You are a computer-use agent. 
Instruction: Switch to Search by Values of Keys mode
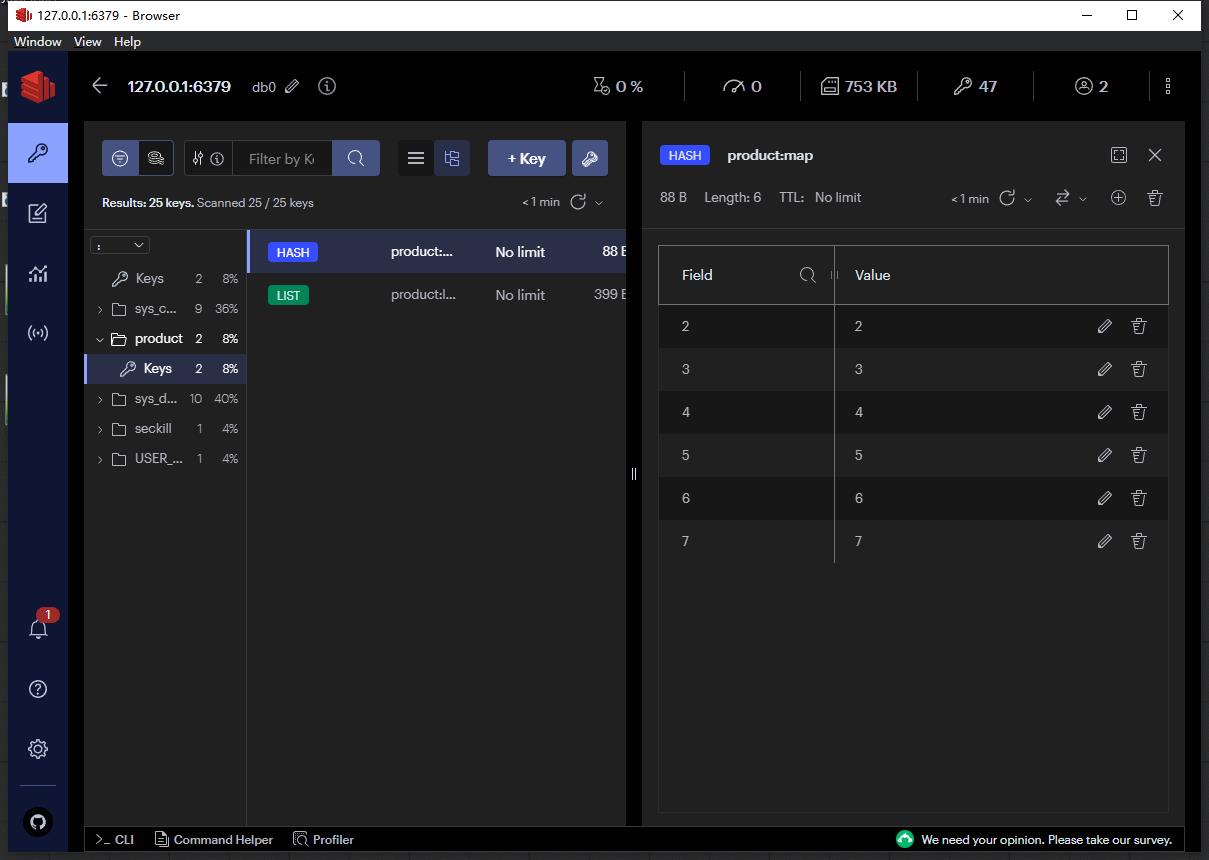[156, 158]
